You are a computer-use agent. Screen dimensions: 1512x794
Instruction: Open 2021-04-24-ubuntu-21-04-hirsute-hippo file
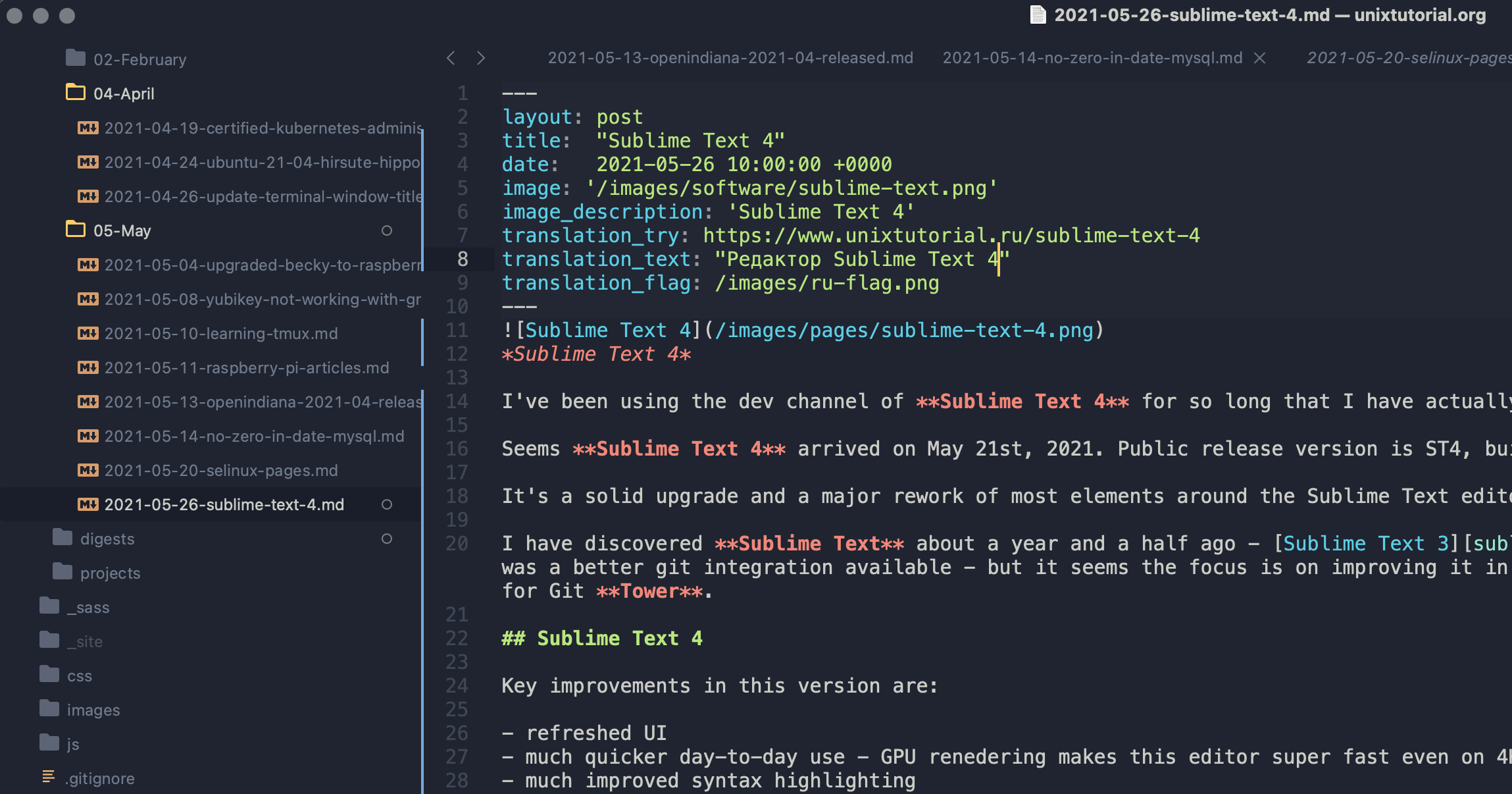(262, 163)
